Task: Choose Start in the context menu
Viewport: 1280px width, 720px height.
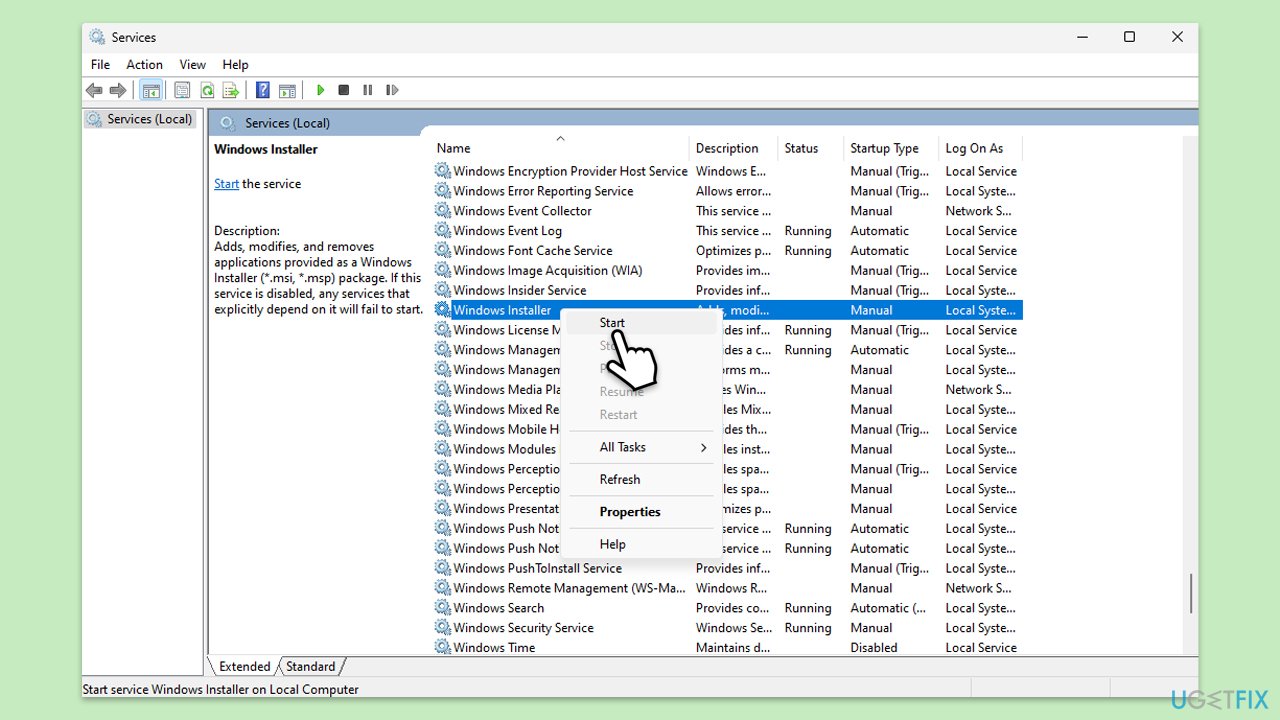Action: click(x=641, y=323)
